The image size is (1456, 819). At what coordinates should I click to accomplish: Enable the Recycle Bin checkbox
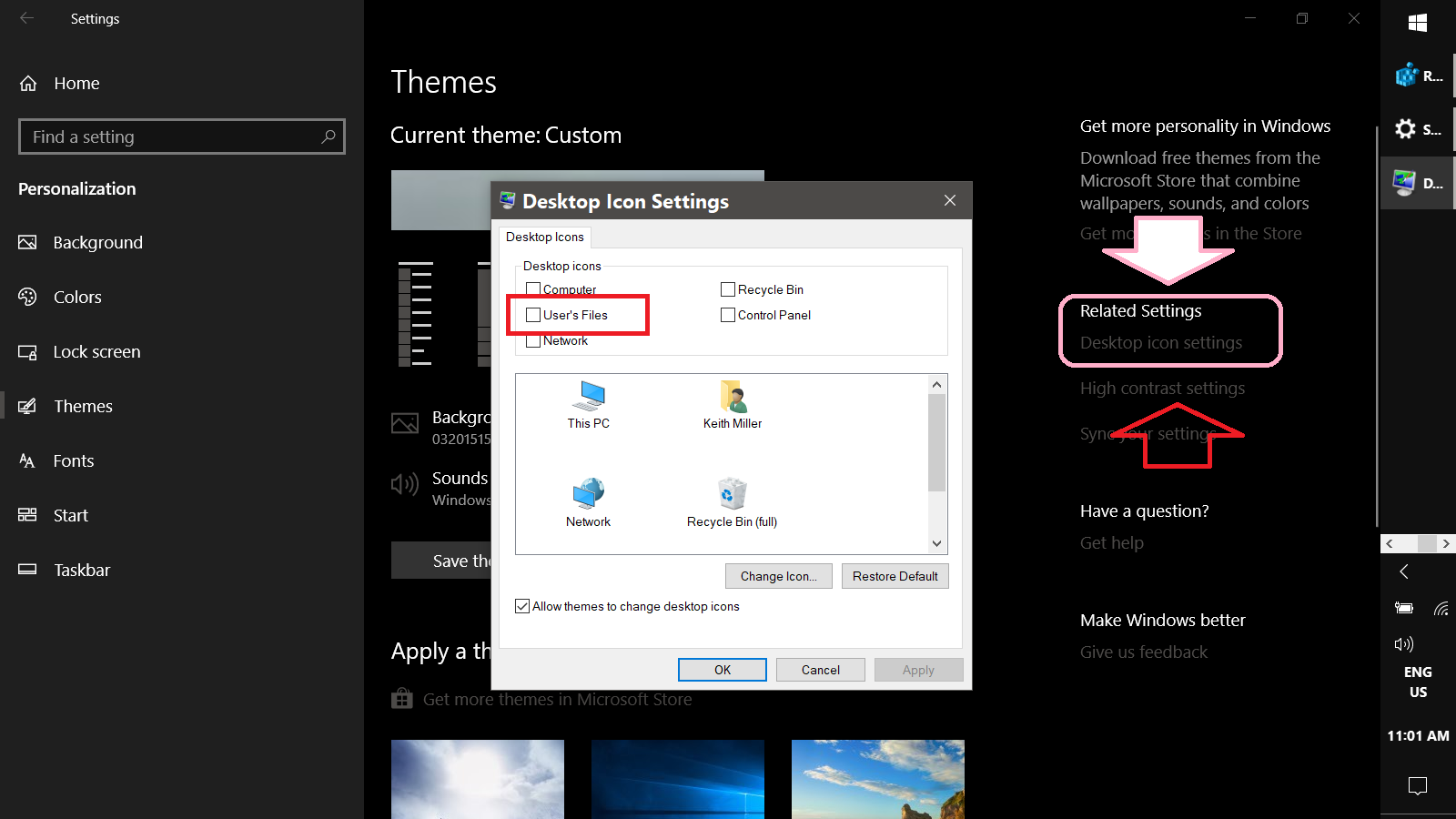[x=728, y=289]
